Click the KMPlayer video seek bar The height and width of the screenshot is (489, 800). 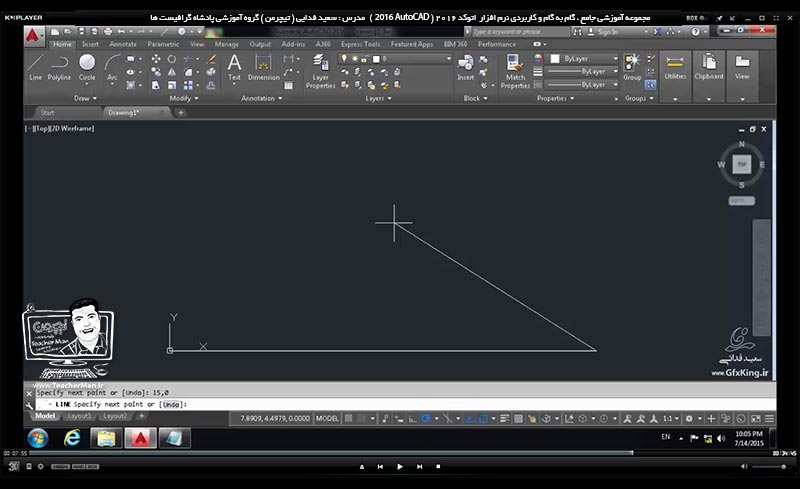click(x=401, y=453)
